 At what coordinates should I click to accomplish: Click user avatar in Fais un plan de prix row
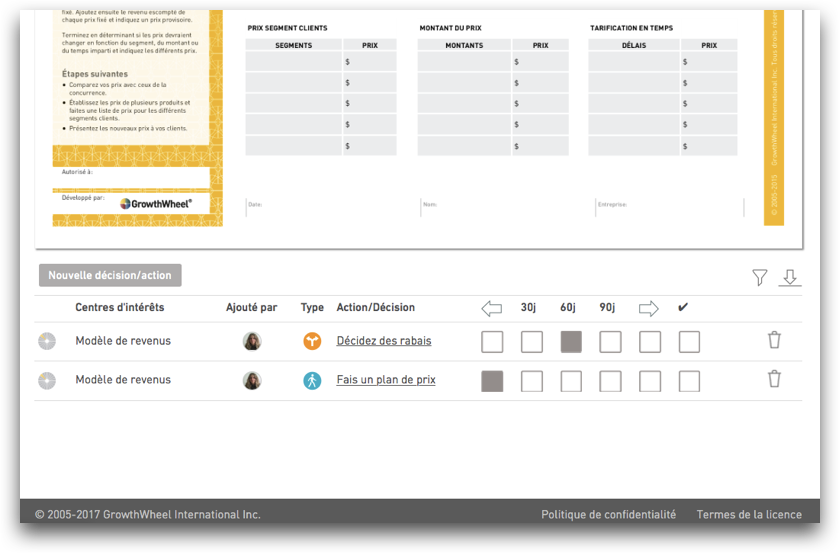tap(252, 380)
